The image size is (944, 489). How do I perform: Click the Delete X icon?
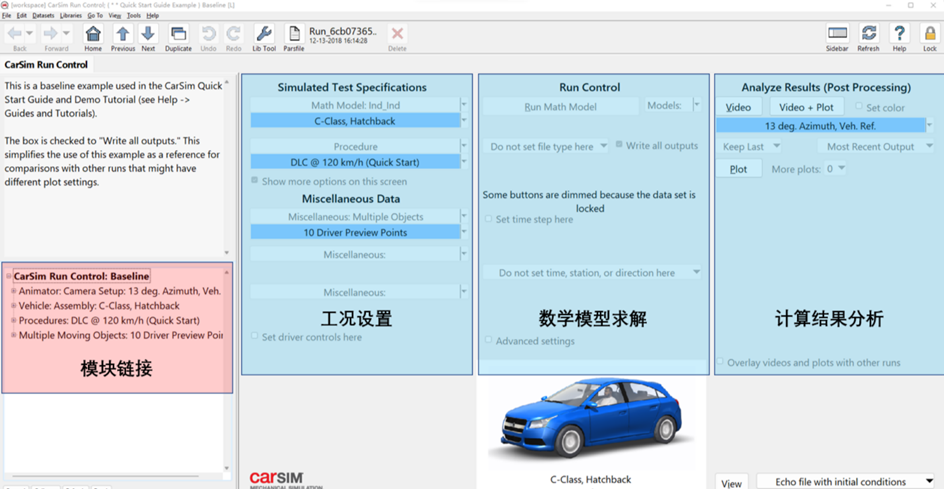397,34
